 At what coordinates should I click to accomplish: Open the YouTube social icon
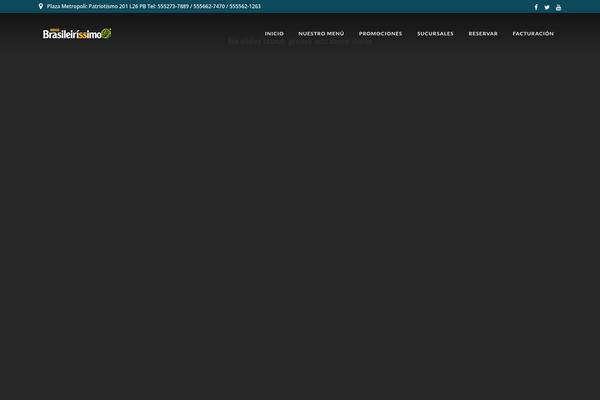[x=558, y=7]
